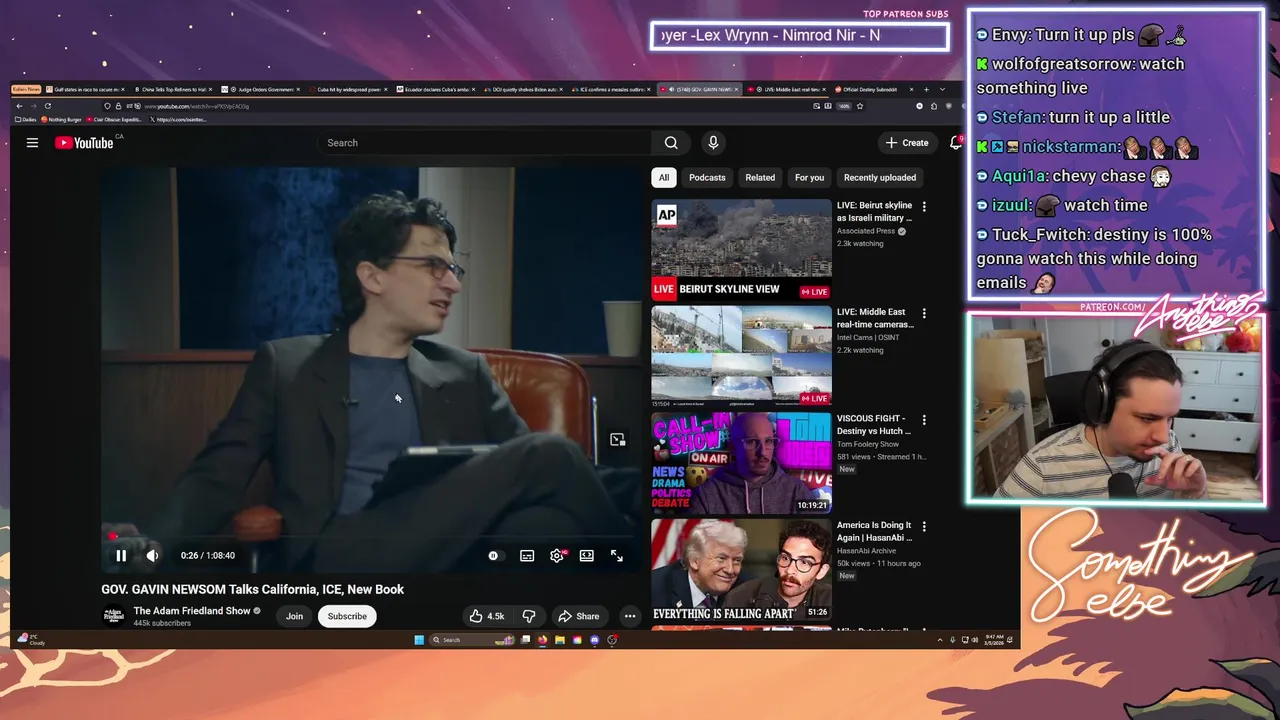Screen dimensions: 1280x720
Task: Open taskbar clock and date
Action: click(x=993, y=640)
